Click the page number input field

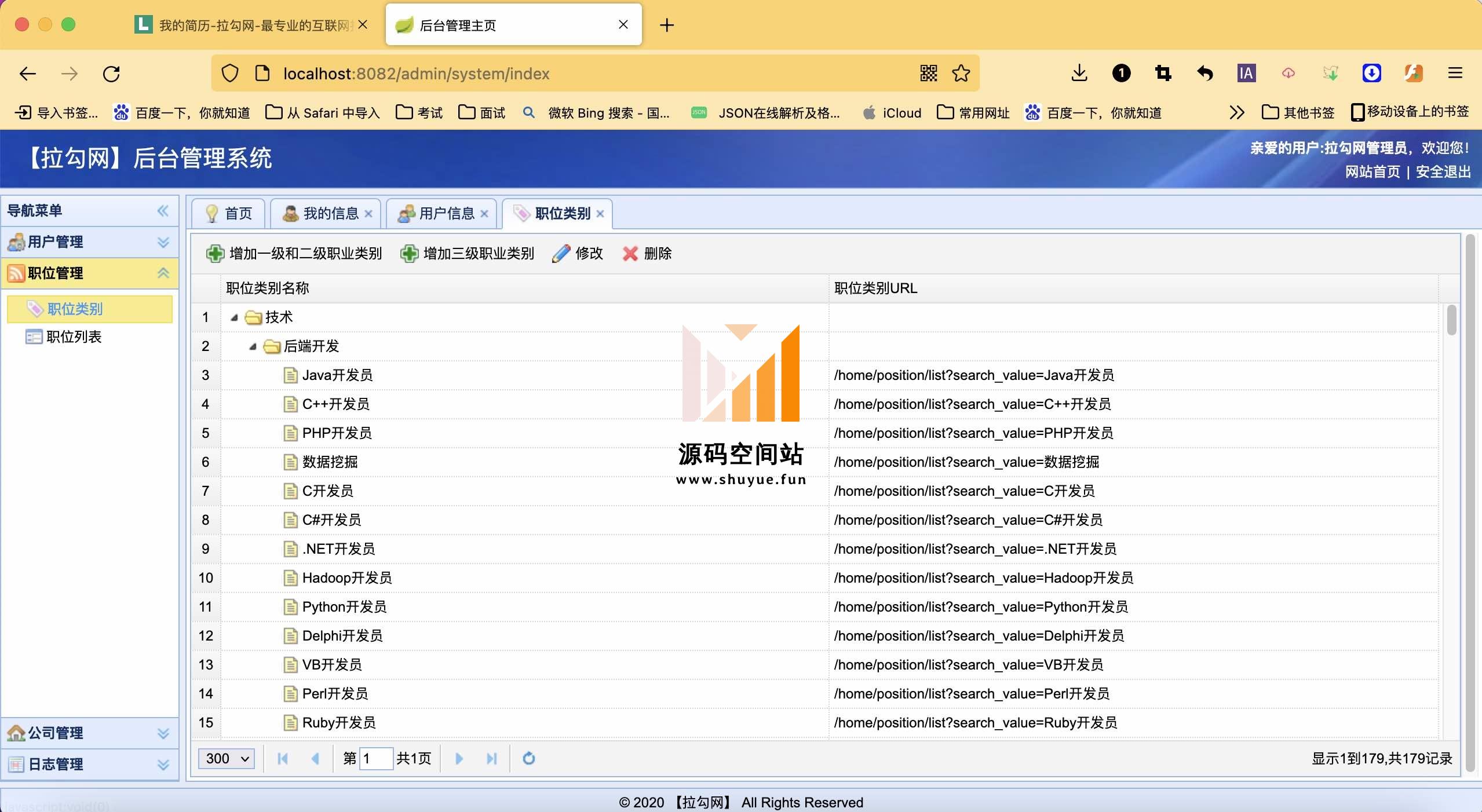(x=376, y=759)
